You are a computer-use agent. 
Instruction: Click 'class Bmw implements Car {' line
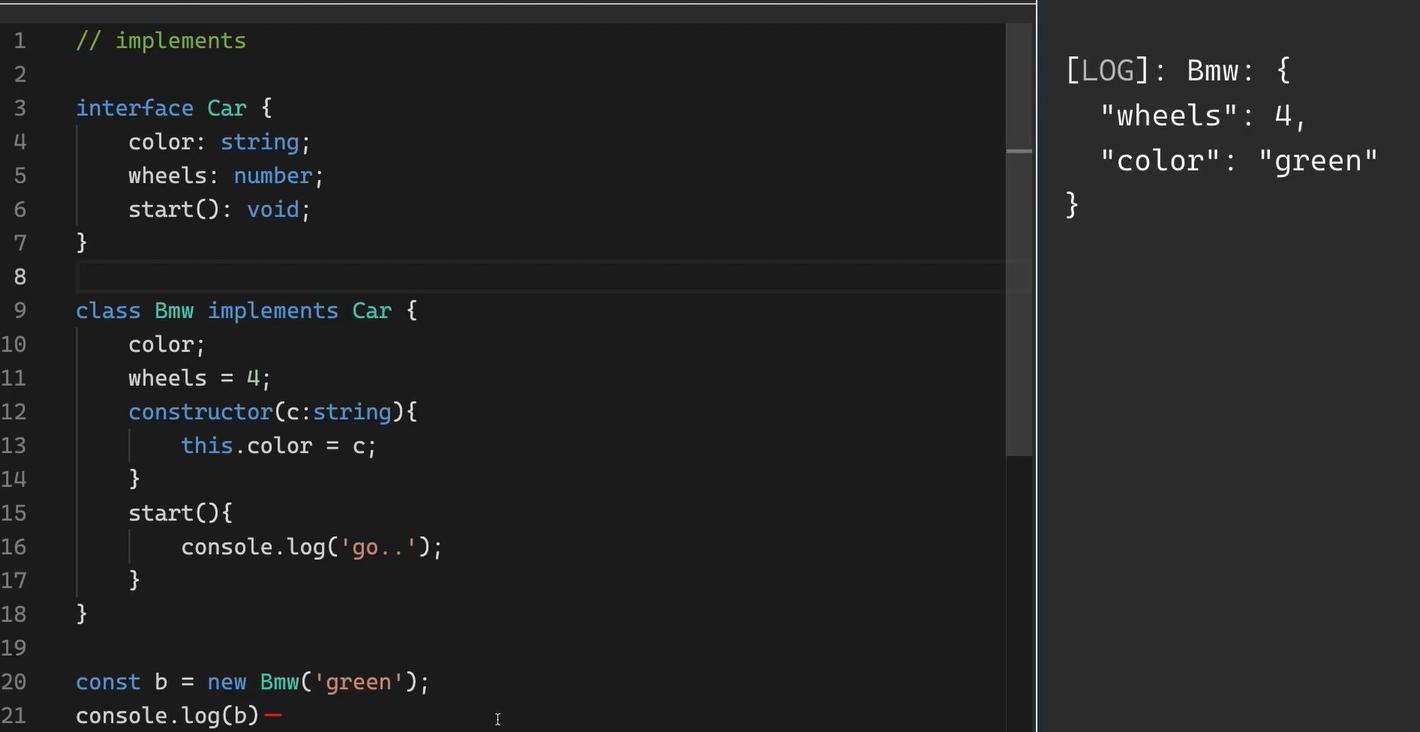pos(246,311)
